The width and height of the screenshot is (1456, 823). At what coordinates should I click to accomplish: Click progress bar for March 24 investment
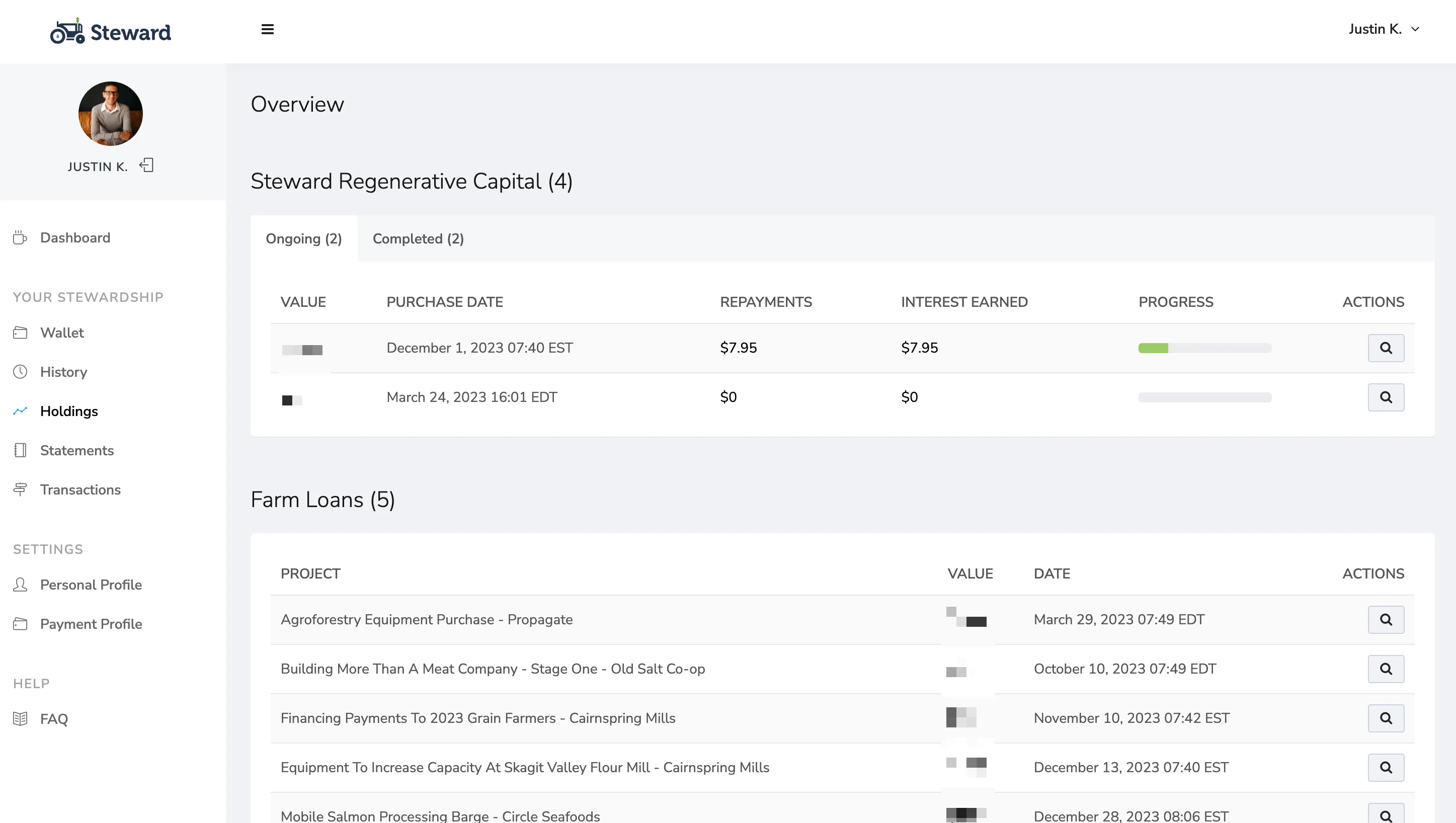(x=1204, y=397)
